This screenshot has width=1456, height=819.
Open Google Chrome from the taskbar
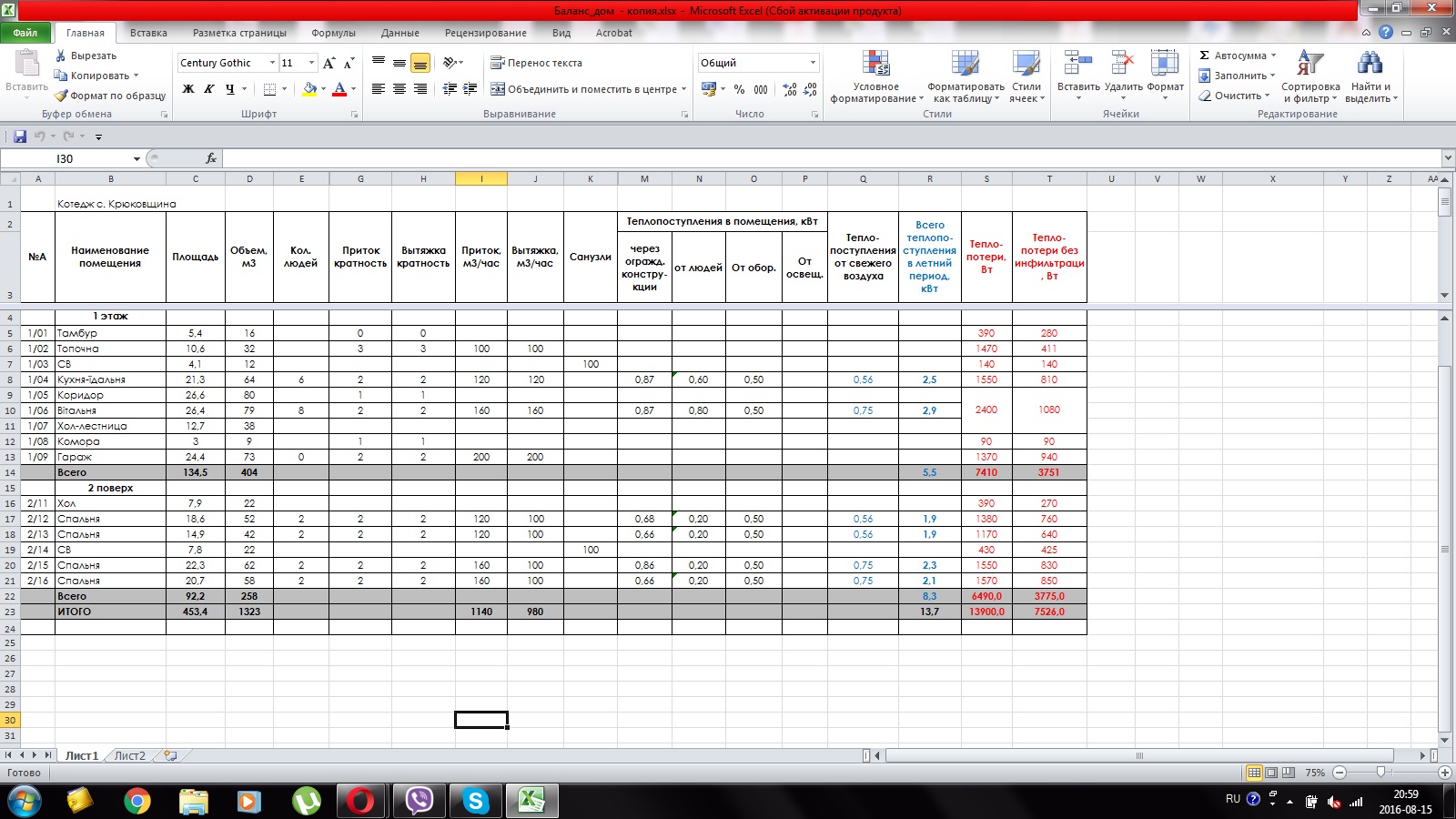point(137,801)
